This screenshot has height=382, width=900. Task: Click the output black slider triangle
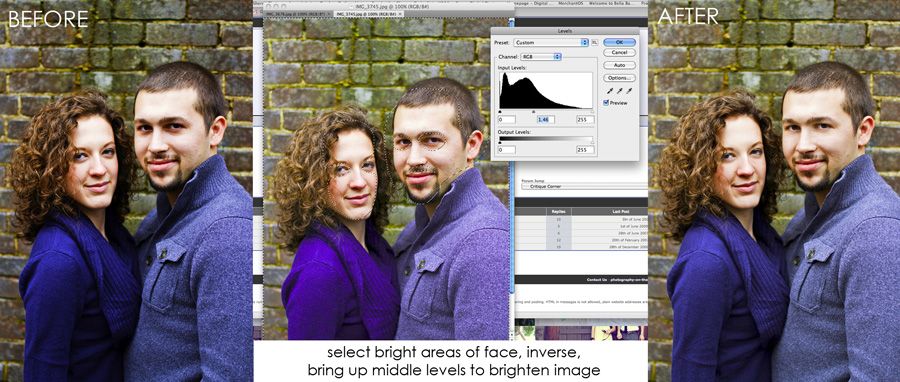pos(499,143)
